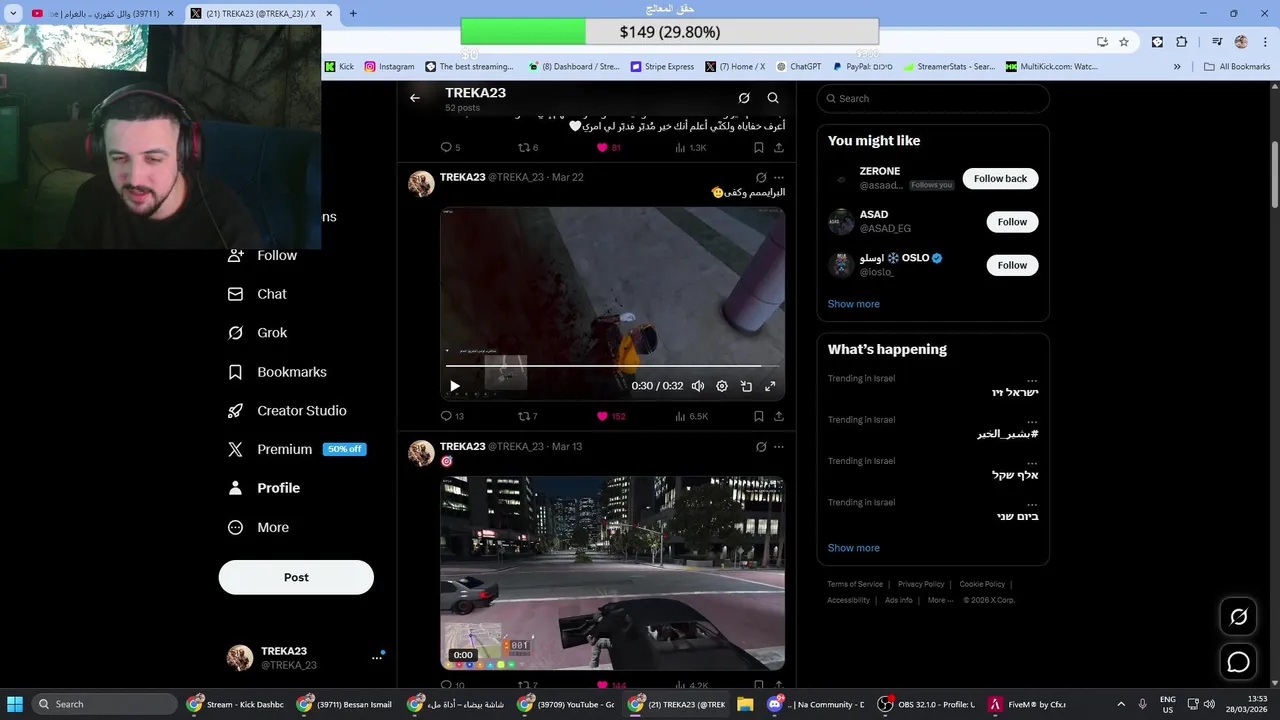Open Privacy Policy footer link

[x=921, y=584]
